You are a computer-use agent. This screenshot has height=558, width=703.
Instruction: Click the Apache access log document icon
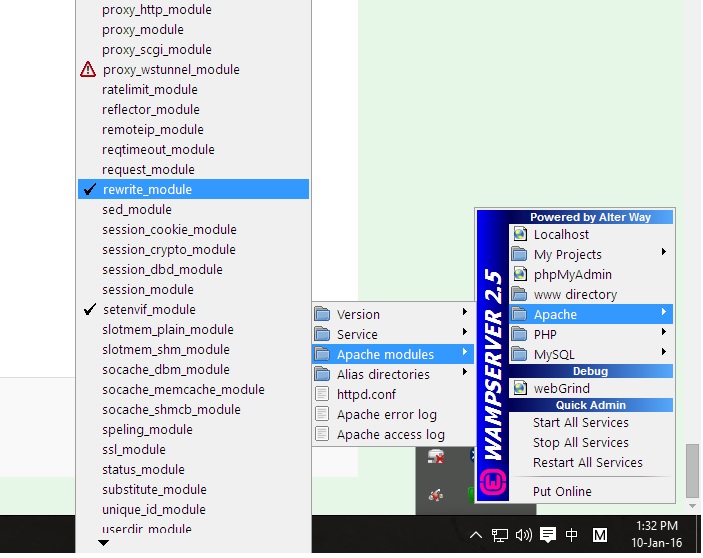322,434
